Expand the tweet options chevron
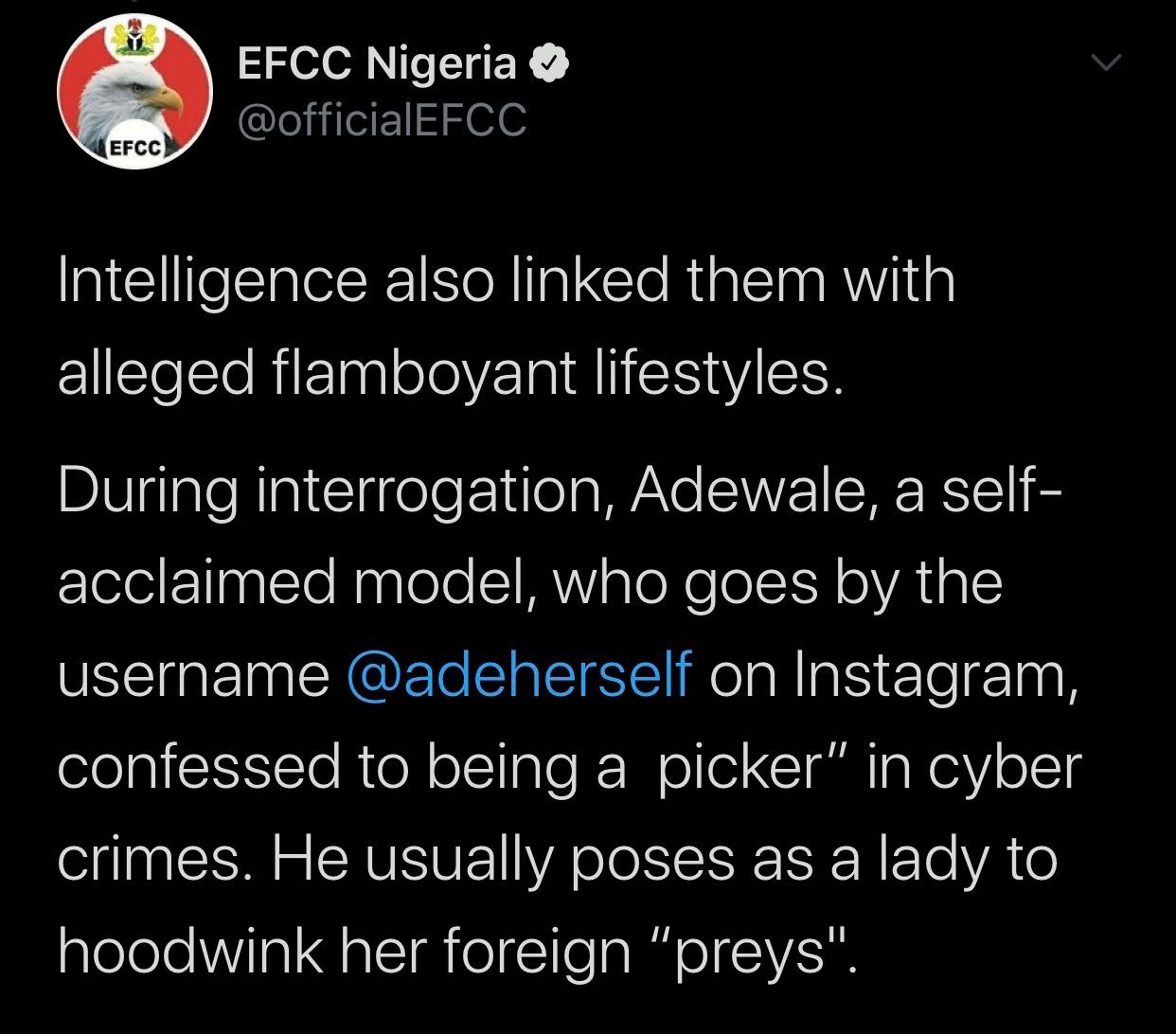1176x1034 pixels. click(x=1105, y=63)
